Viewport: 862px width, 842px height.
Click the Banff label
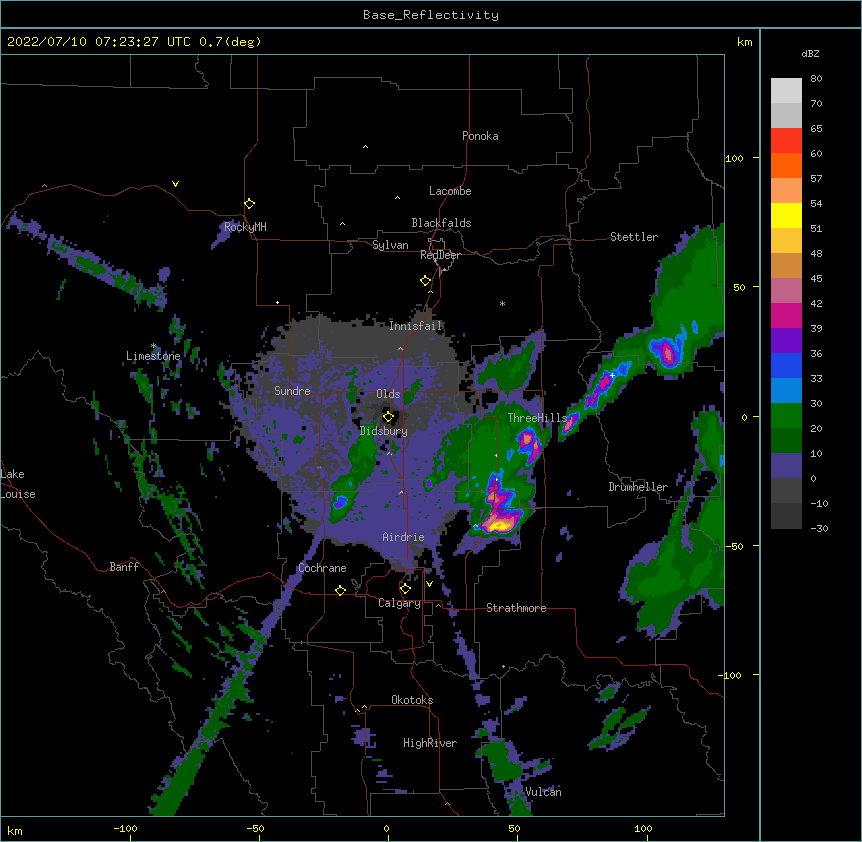[124, 567]
